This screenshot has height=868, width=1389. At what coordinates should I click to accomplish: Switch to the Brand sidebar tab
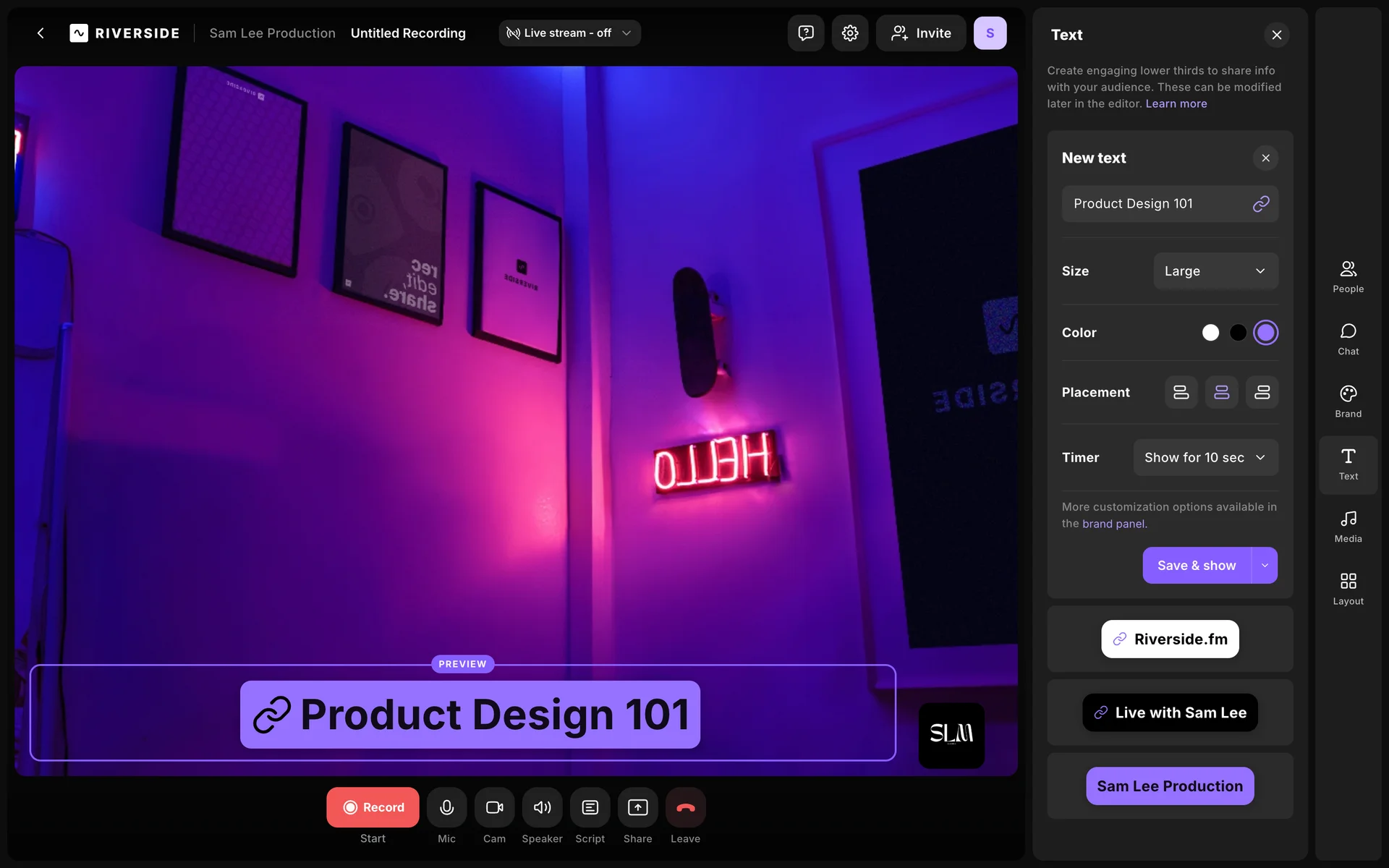tap(1348, 401)
